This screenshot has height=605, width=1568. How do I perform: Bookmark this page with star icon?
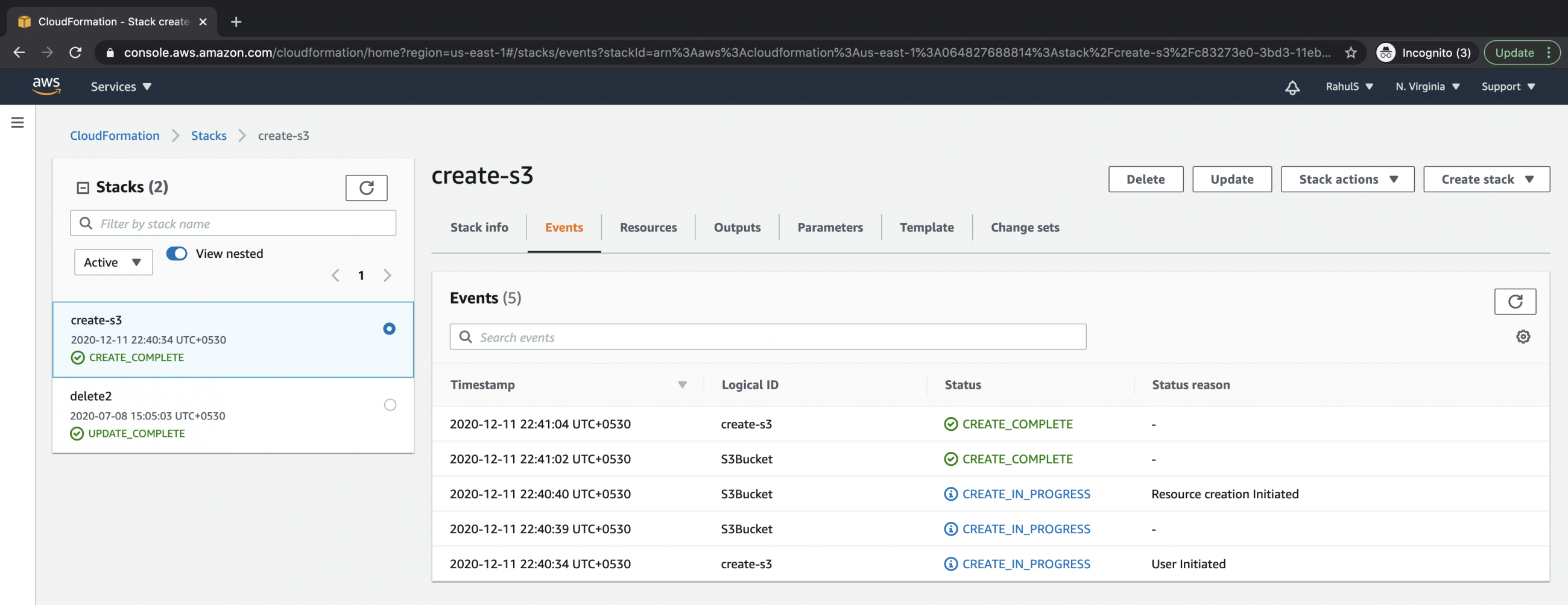pos(1351,52)
